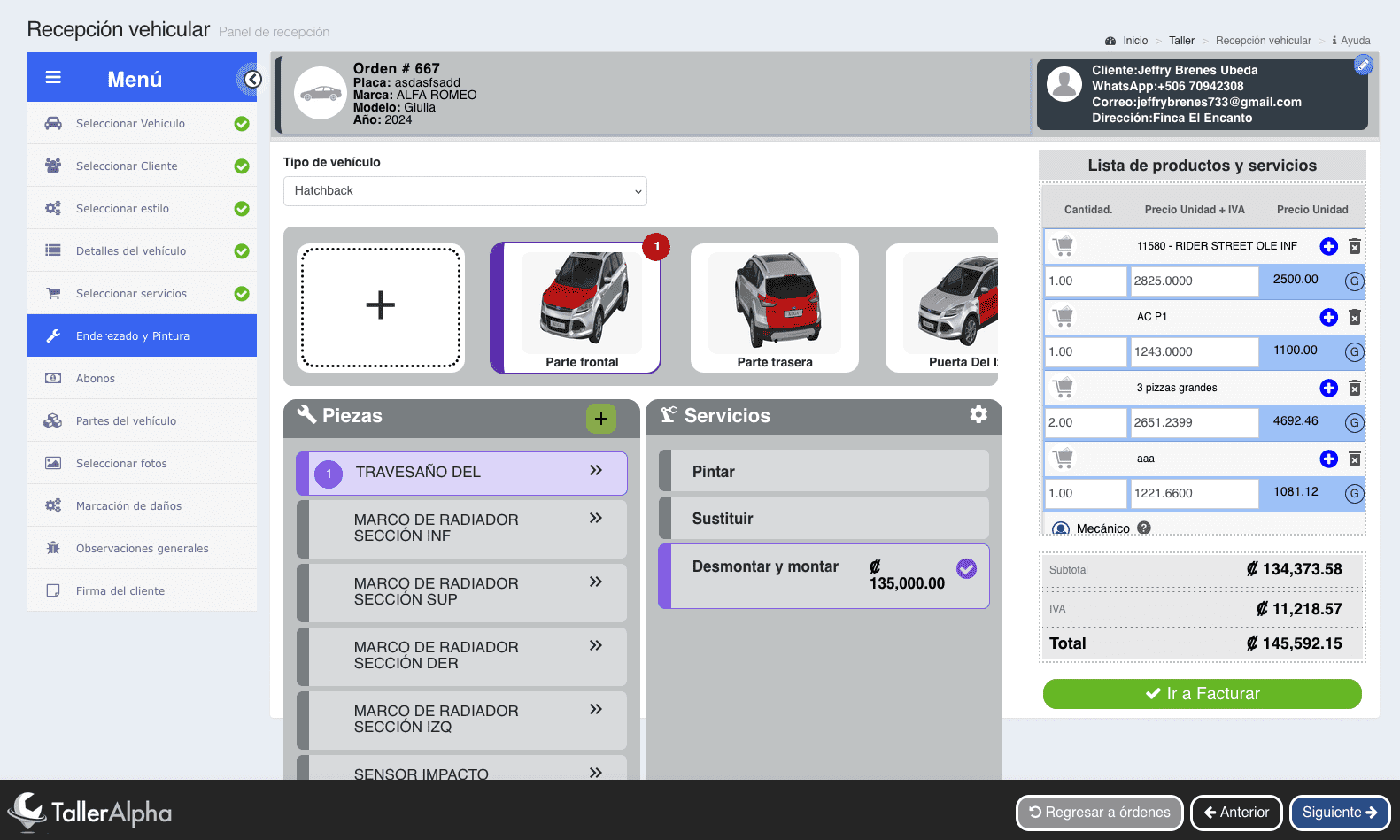
Task: Select the Mecánico radio button
Action: [1060, 528]
